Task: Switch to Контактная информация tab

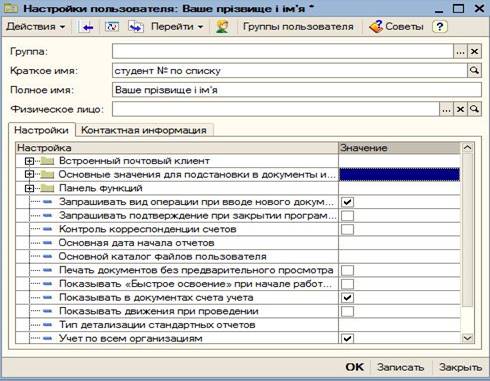Action: point(144,130)
